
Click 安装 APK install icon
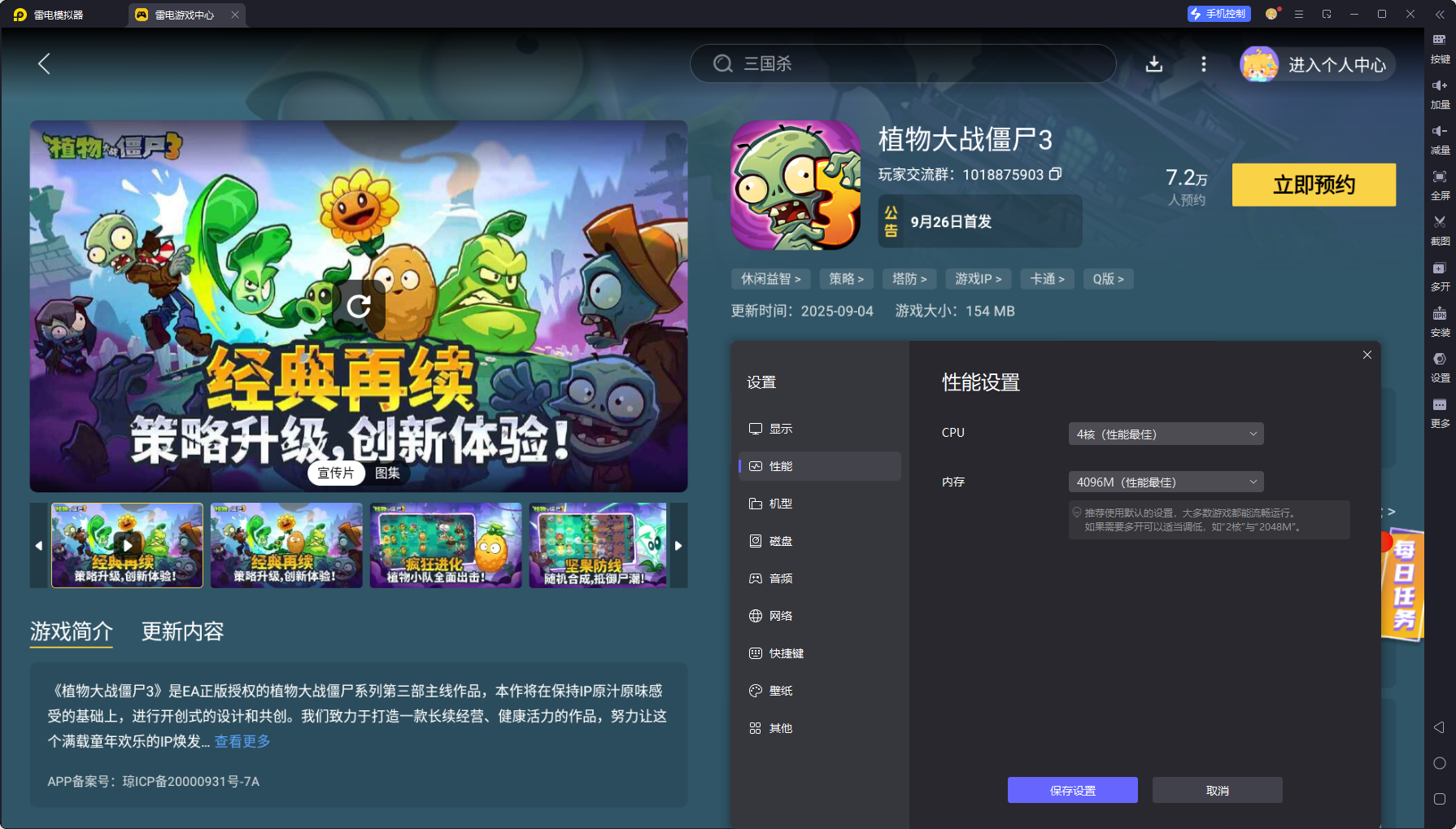click(1440, 321)
